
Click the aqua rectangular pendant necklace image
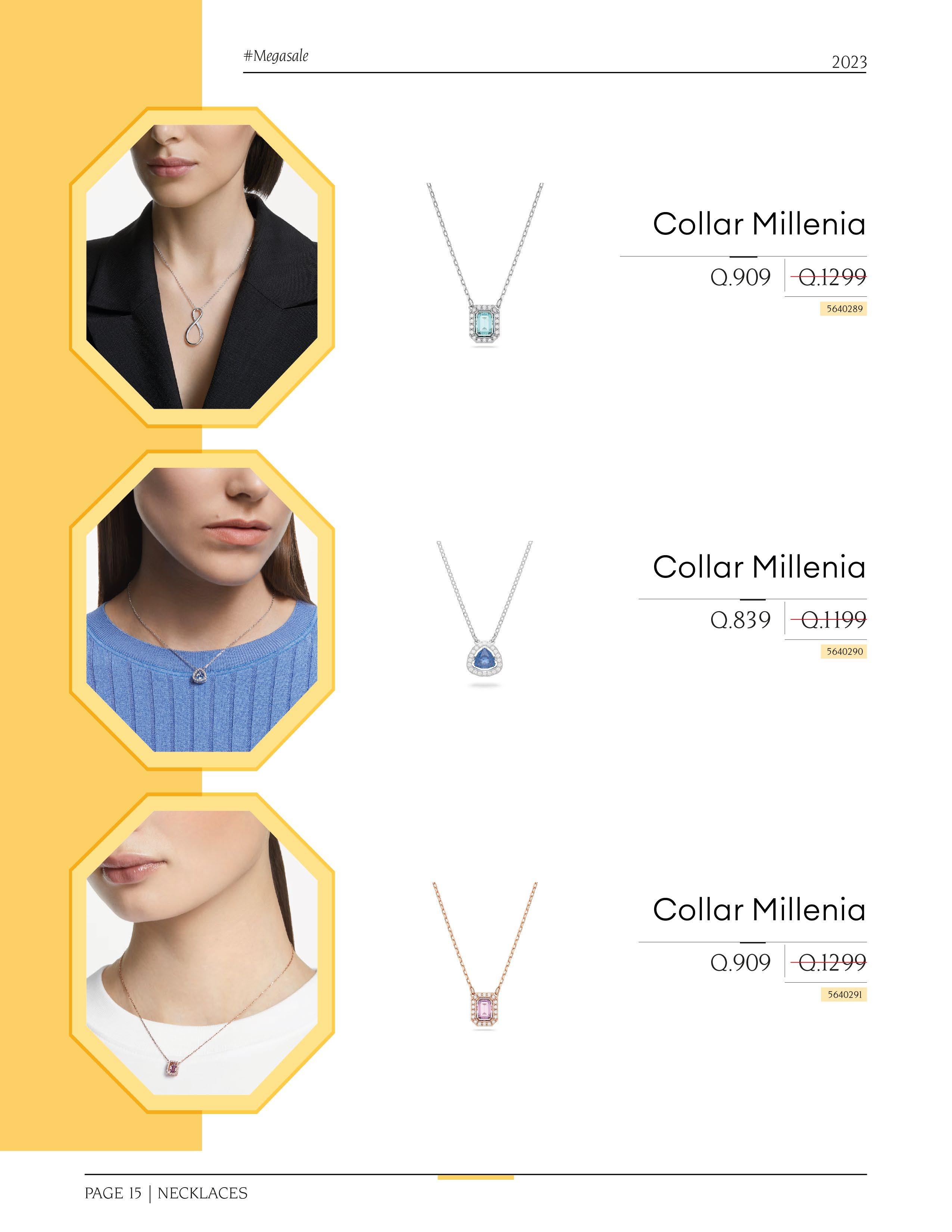tap(485, 265)
